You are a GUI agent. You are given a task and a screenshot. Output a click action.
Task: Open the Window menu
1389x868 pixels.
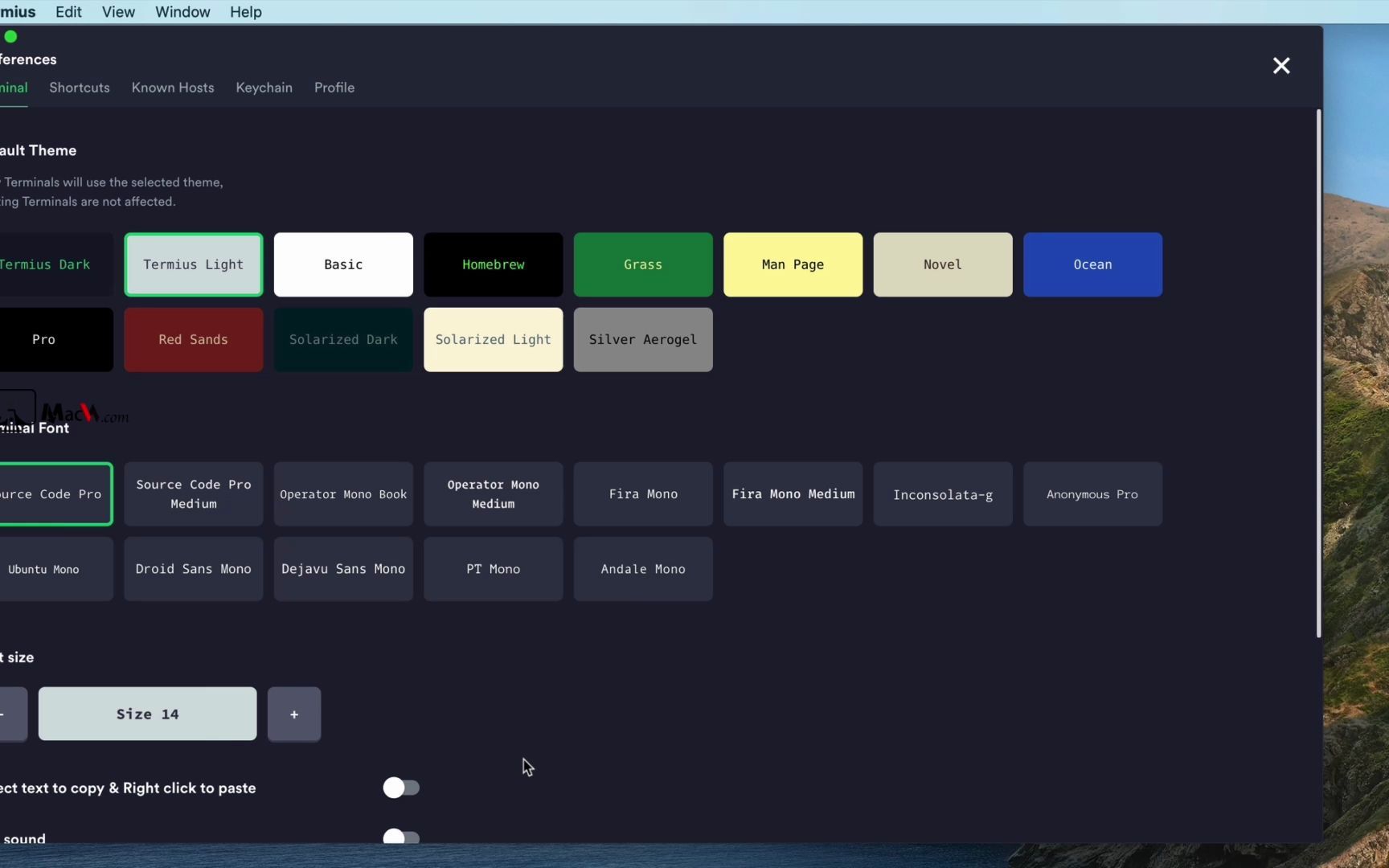point(182,12)
